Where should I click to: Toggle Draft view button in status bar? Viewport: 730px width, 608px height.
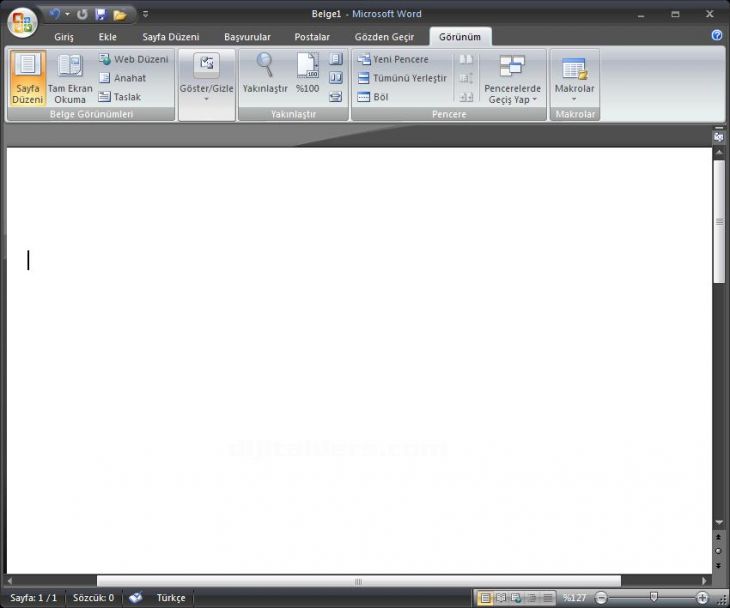[548, 598]
